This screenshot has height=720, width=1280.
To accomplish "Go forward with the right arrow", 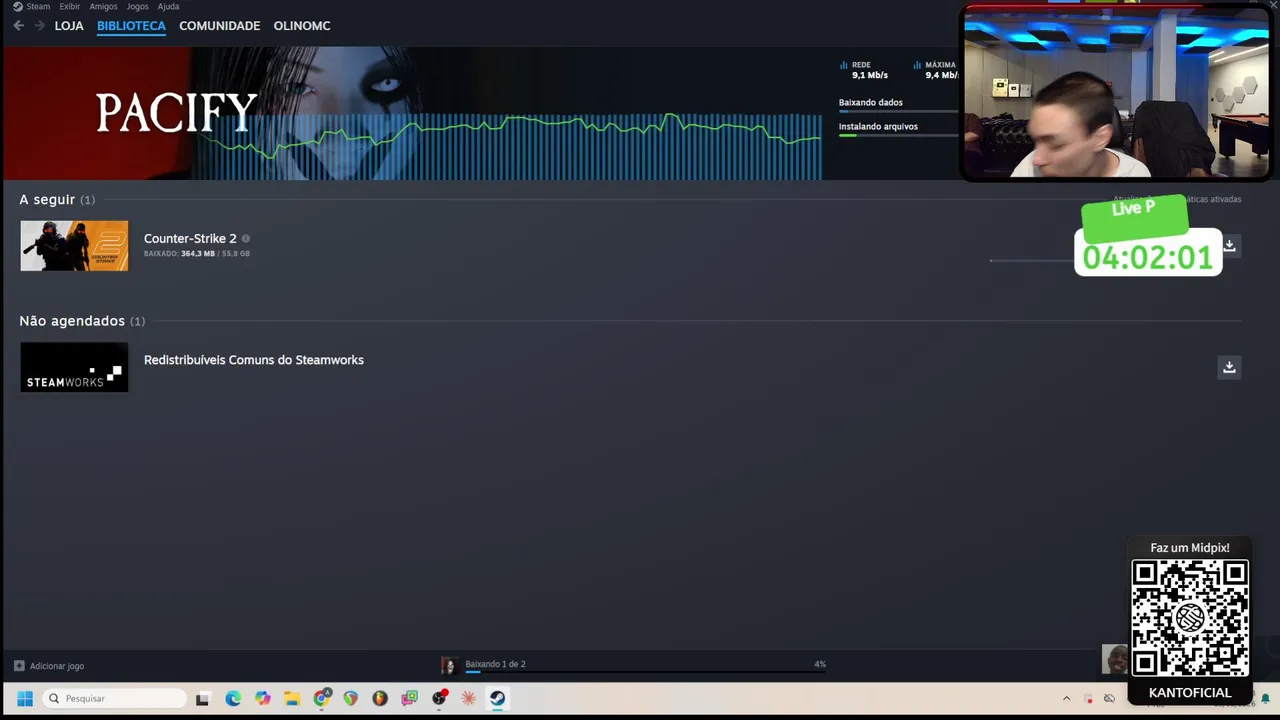I will click(x=40, y=25).
